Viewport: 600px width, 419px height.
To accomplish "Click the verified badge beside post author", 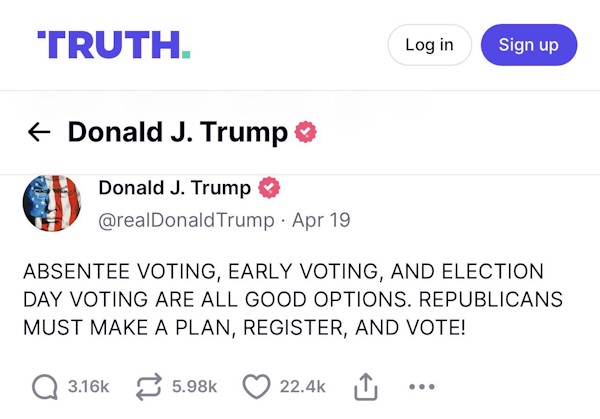I will pos(269,188).
